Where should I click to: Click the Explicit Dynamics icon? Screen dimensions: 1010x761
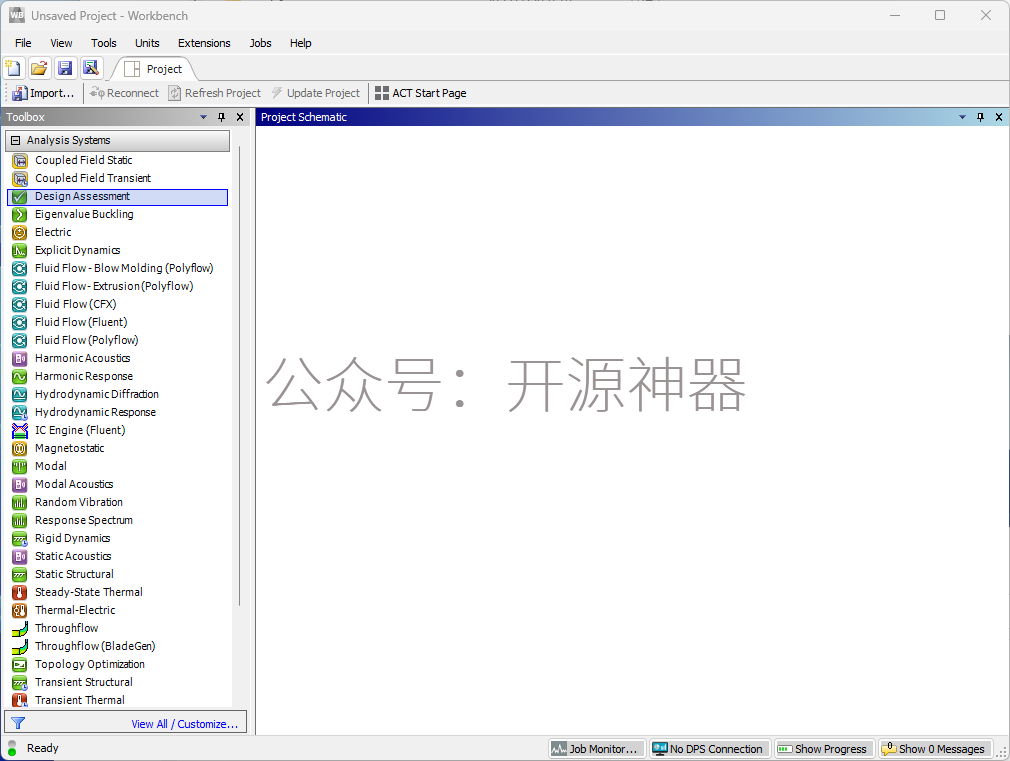point(20,251)
